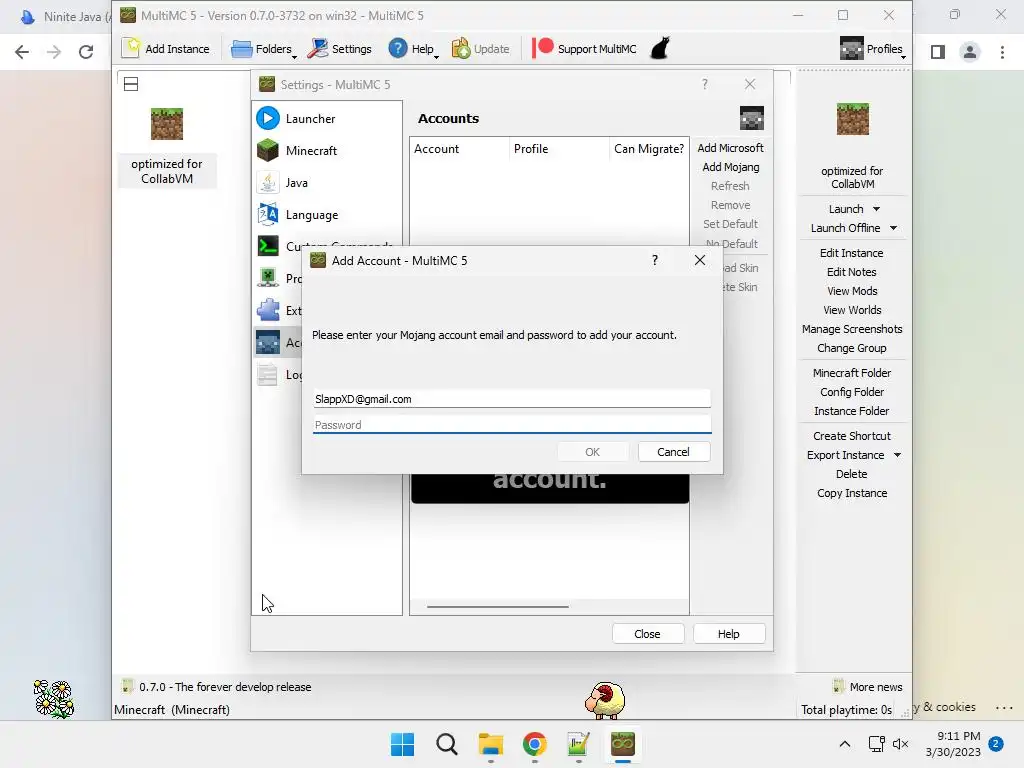Select the optimized for CollabVM instance icon
Image resolution: width=1024 pixels, height=768 pixels.
click(167, 124)
